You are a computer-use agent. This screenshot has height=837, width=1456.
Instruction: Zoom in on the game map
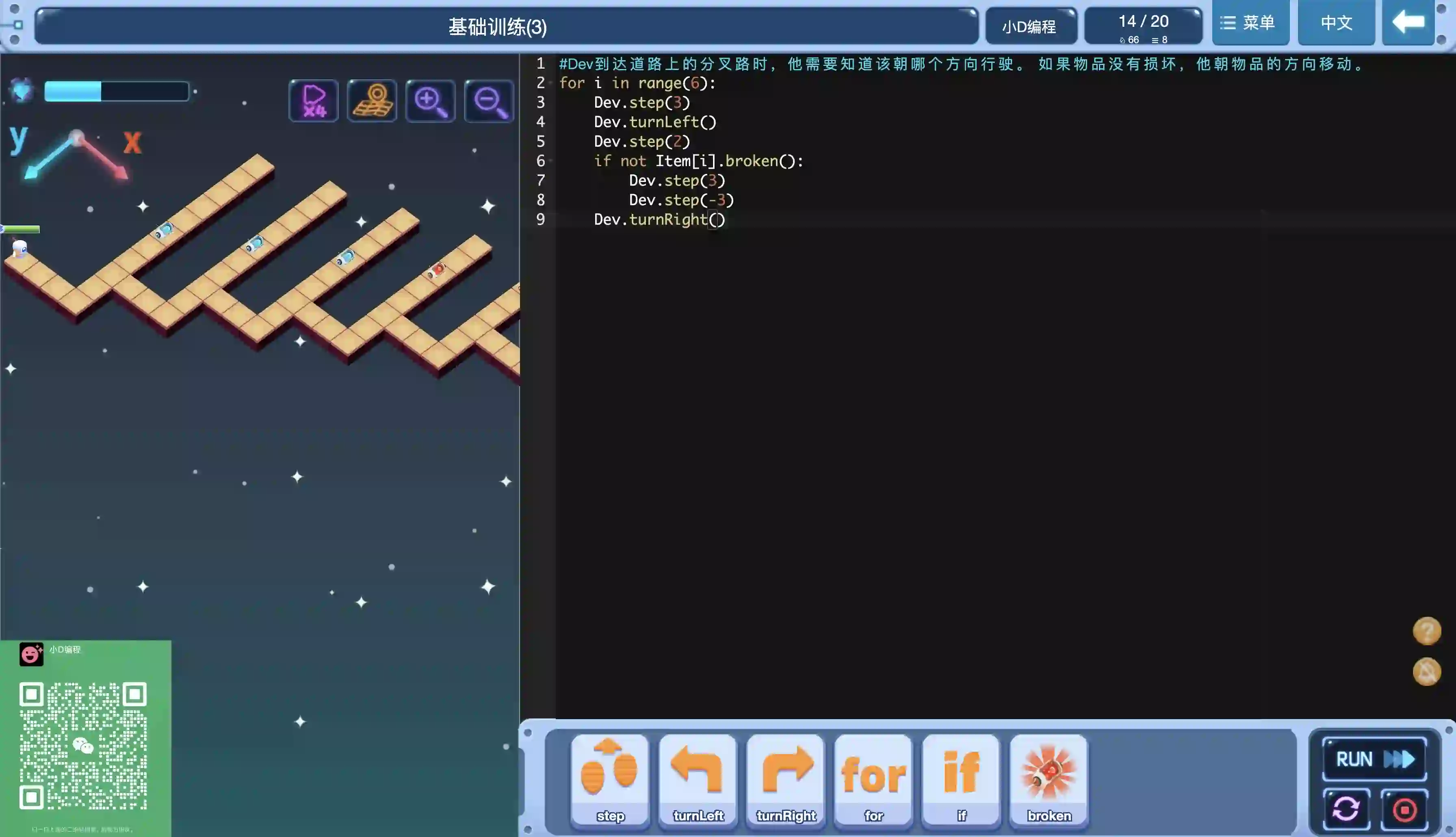click(430, 101)
